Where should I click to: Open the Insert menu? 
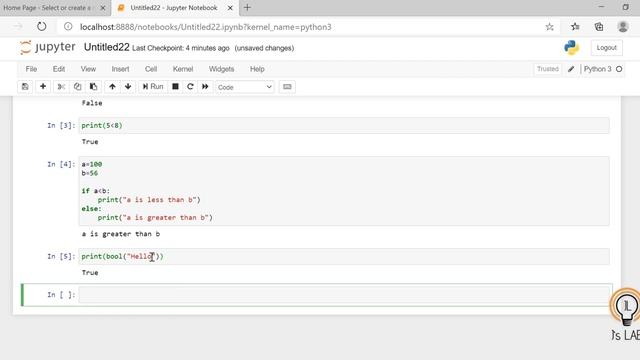point(120,69)
